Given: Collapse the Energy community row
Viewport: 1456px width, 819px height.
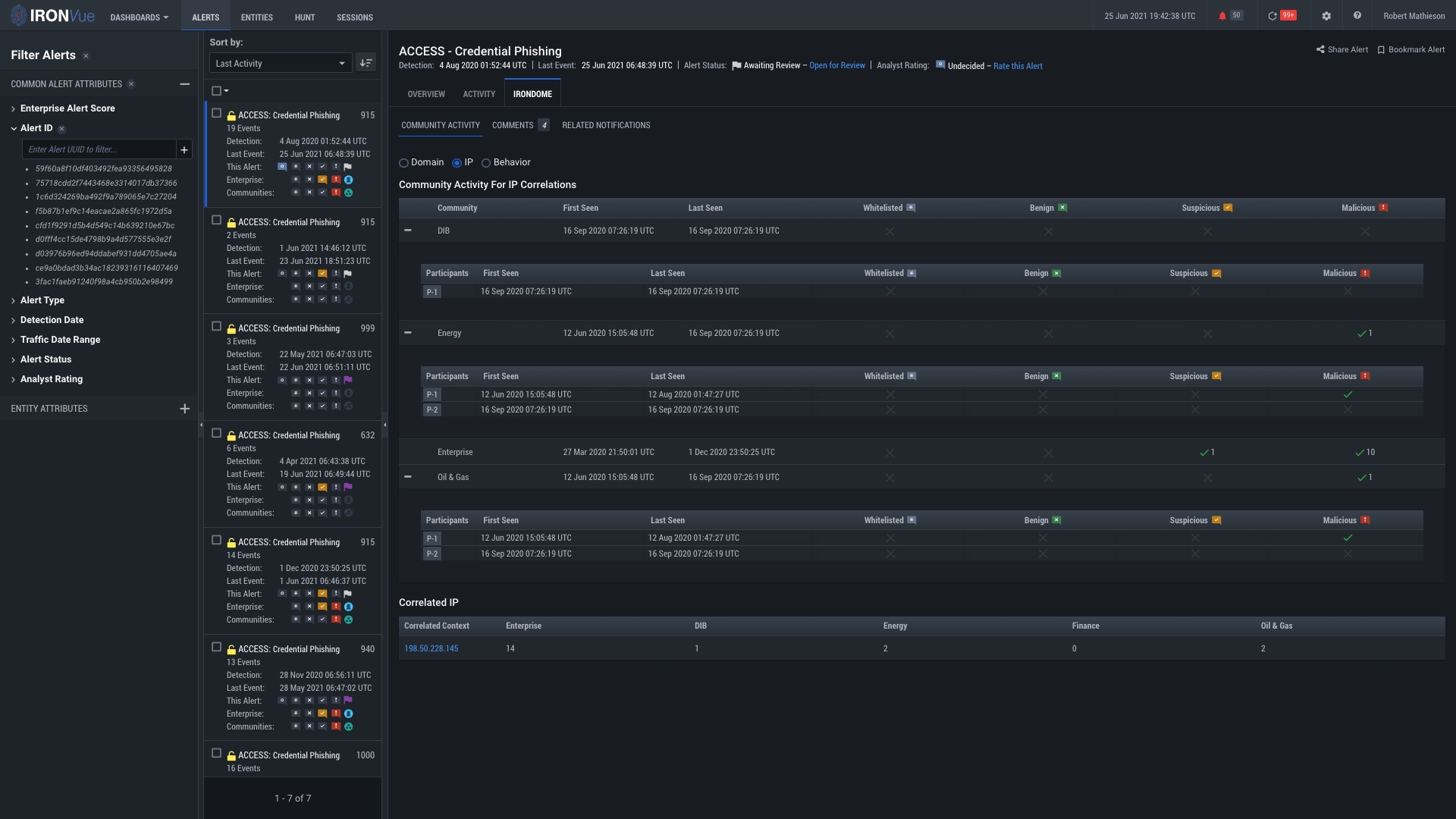Looking at the screenshot, I should [408, 333].
